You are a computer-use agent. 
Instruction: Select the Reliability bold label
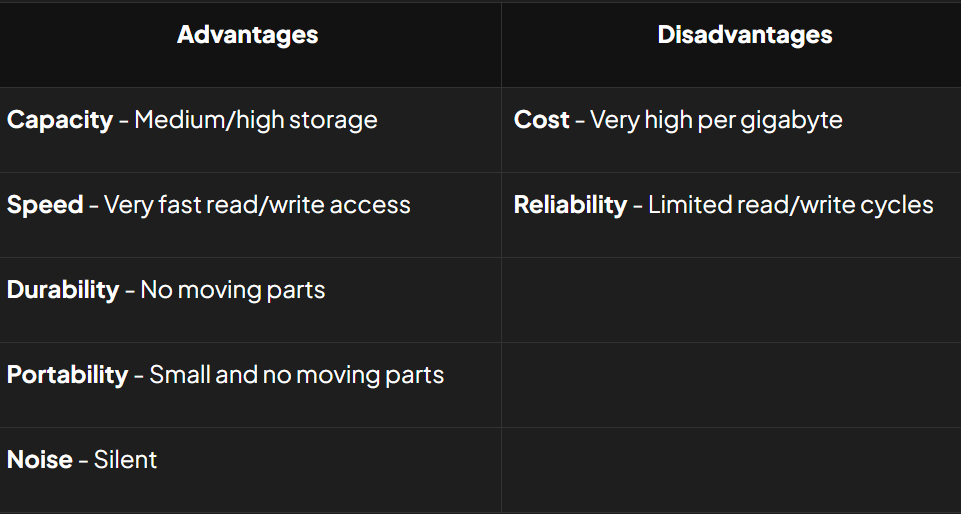point(571,205)
